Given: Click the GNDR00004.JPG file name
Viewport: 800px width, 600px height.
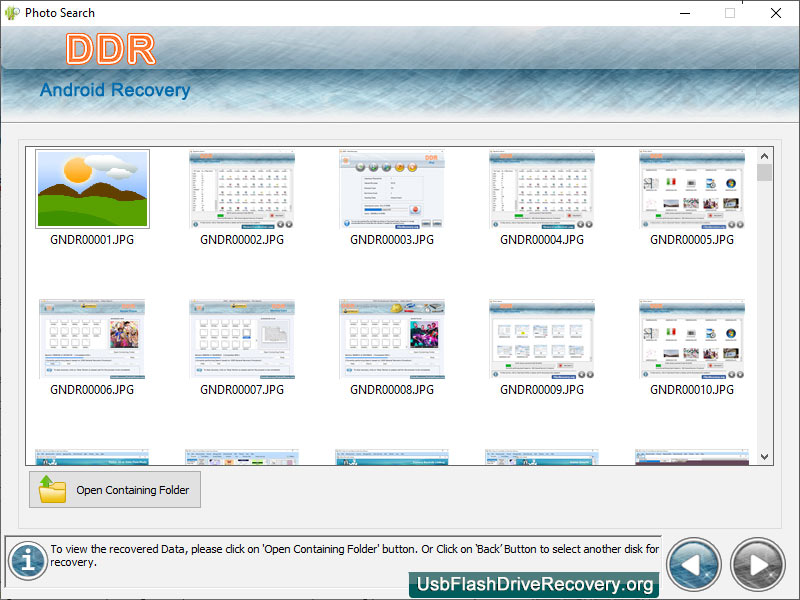Looking at the screenshot, I should click(542, 240).
